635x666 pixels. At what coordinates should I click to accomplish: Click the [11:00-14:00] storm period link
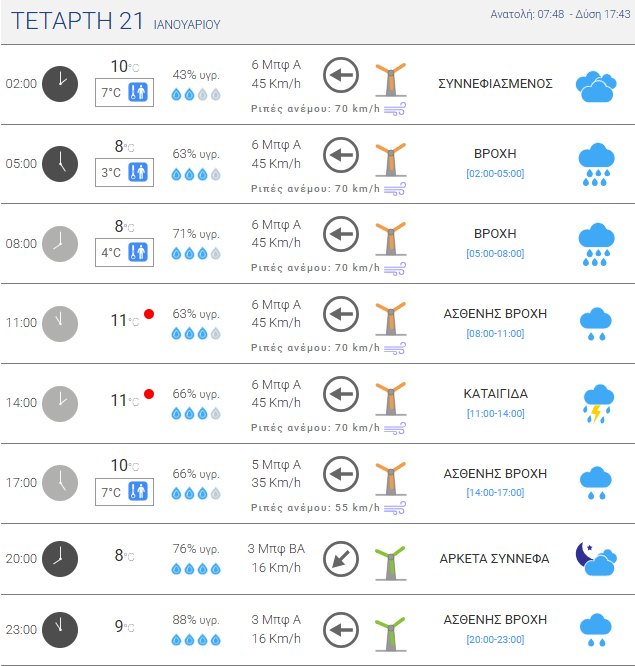pos(495,413)
